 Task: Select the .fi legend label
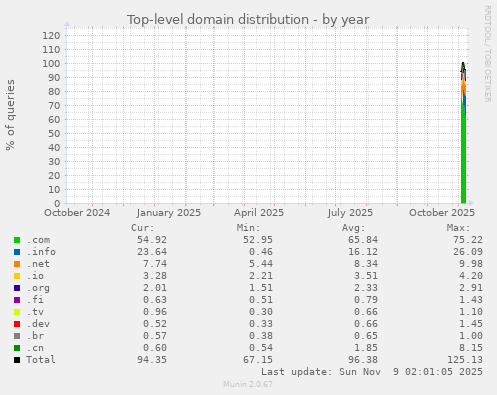(35, 300)
